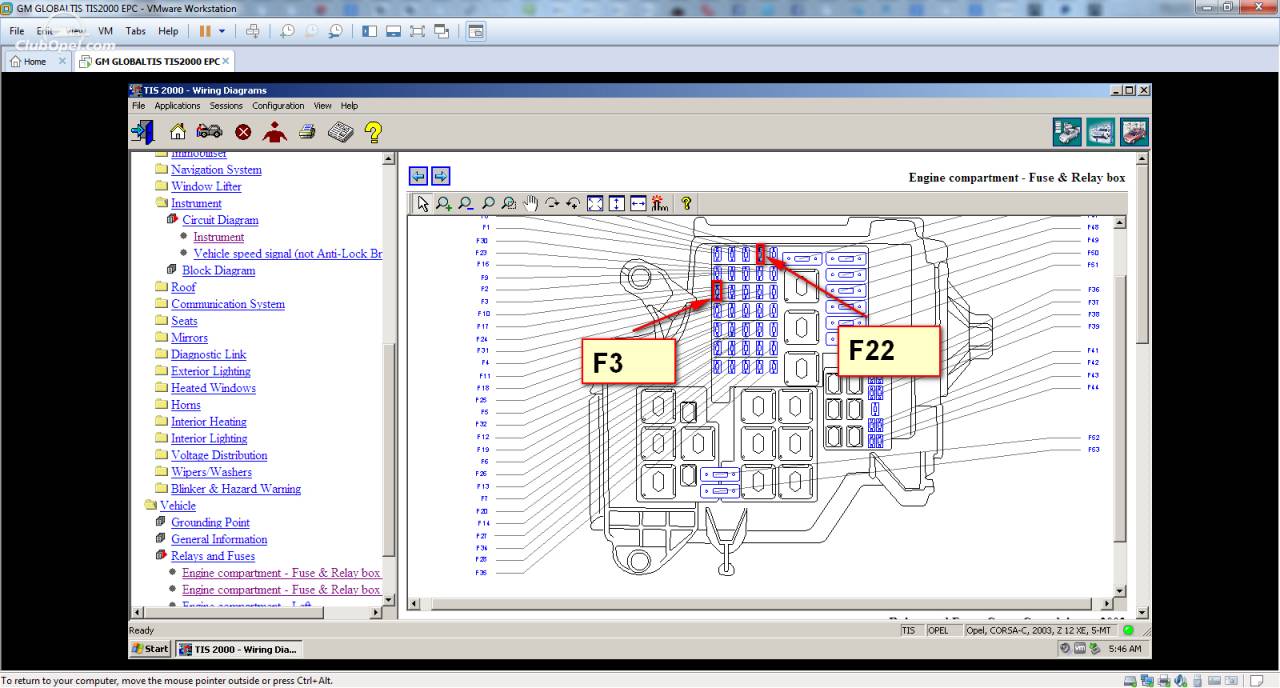Expand the Interior Heating folder
This screenshot has height=688, width=1280.
(162, 422)
